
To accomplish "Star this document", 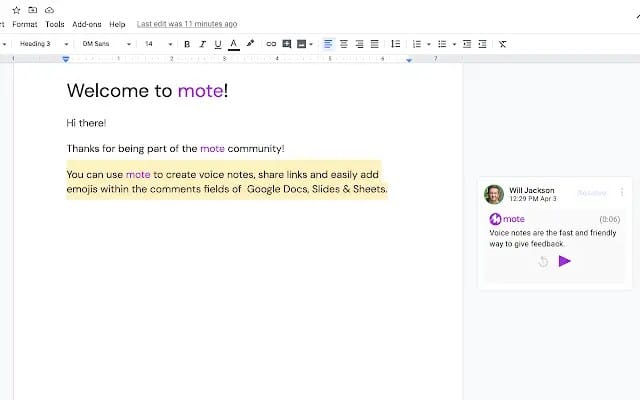I will coord(16,9).
